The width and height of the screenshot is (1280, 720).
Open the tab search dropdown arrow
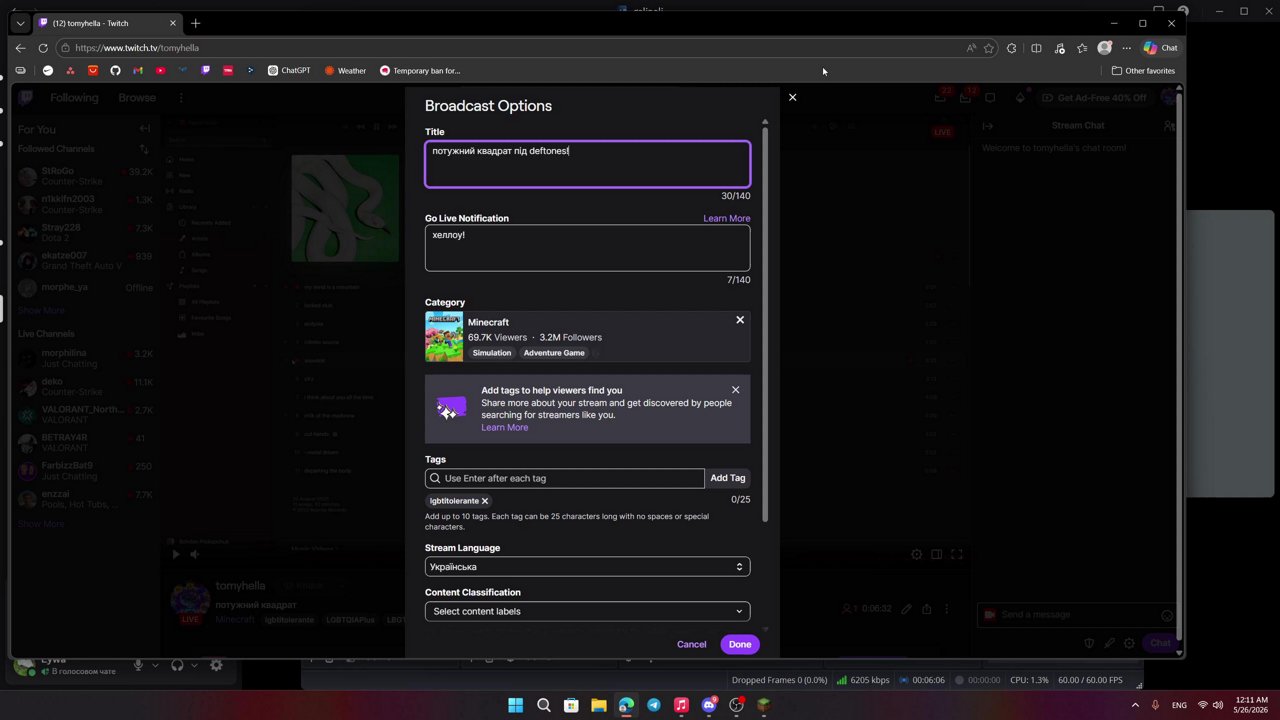click(20, 23)
